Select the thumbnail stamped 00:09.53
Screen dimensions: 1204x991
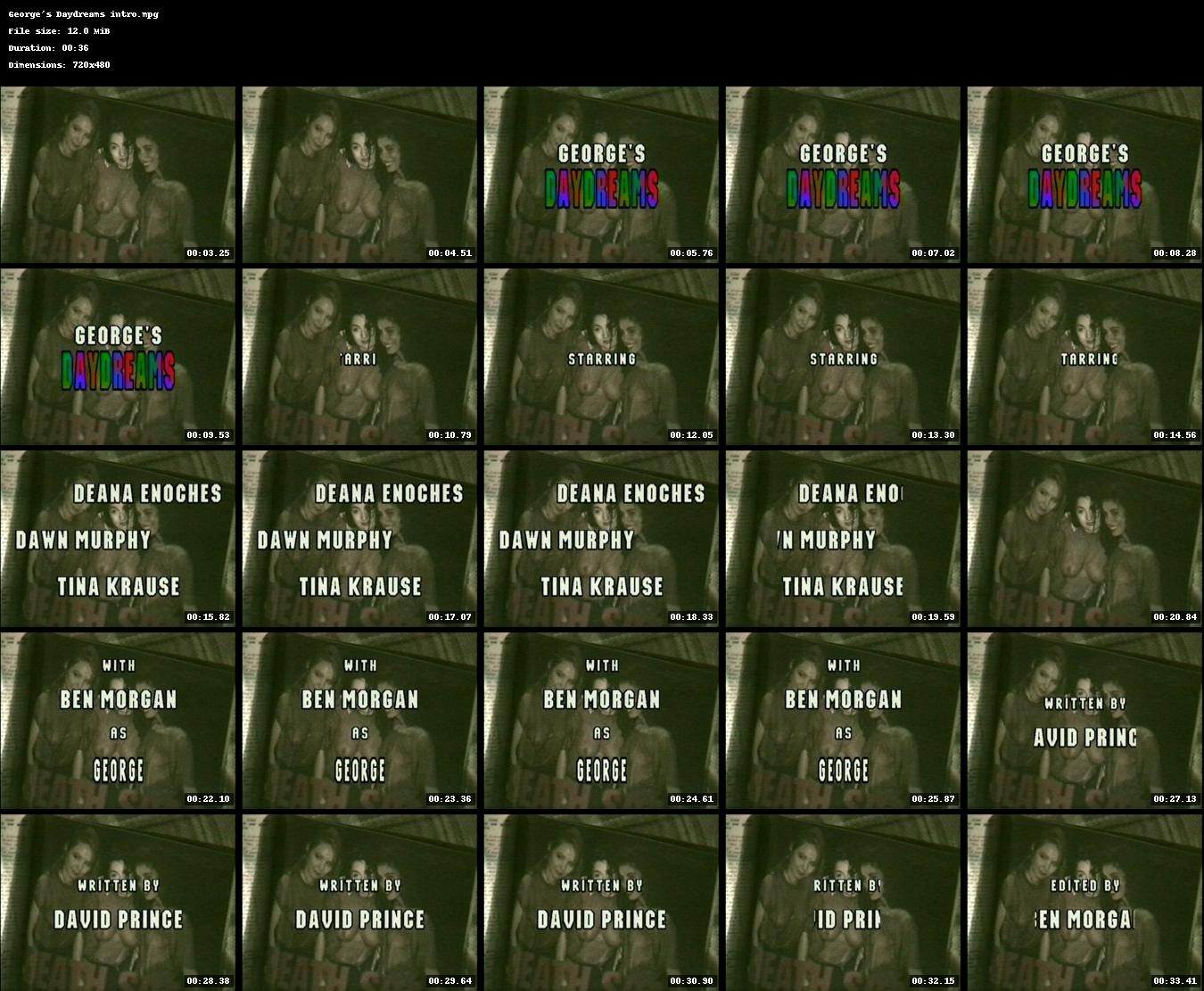118,357
